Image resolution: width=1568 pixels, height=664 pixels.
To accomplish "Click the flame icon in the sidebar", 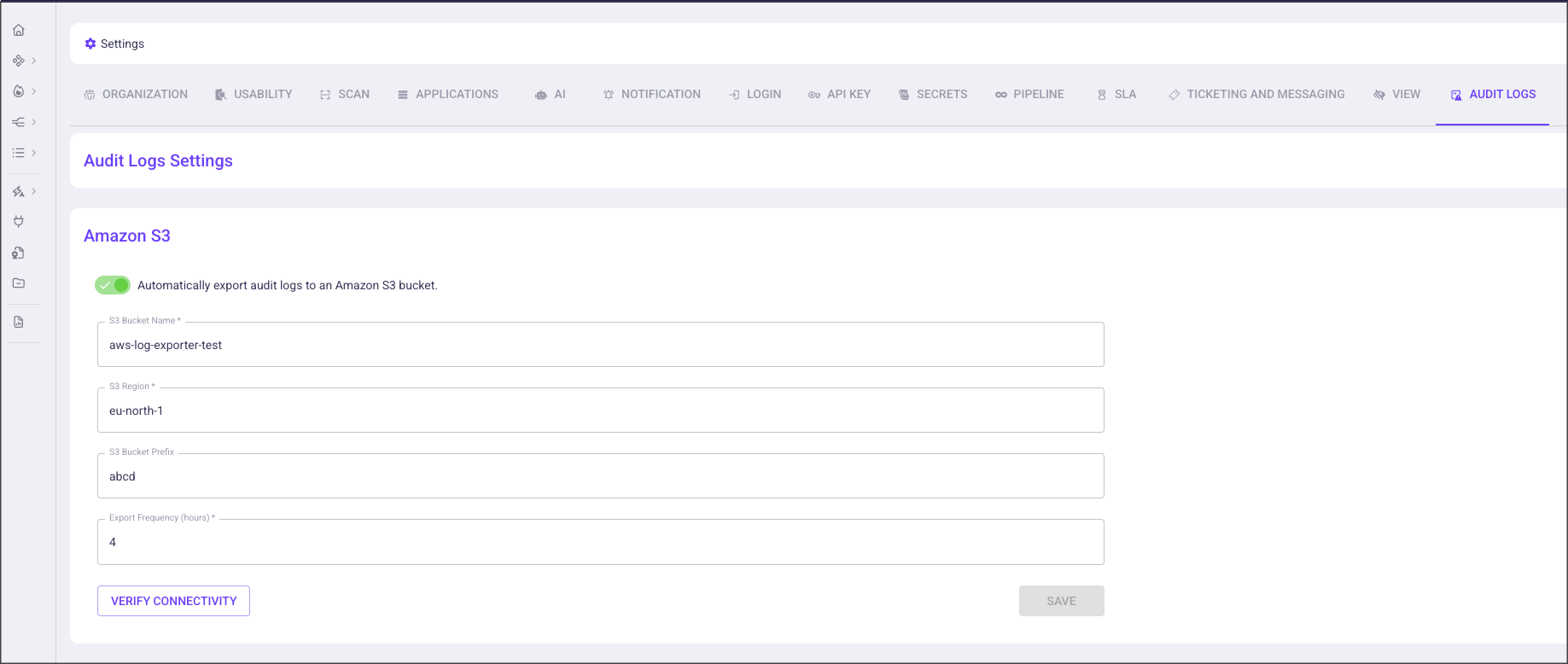I will [19, 91].
